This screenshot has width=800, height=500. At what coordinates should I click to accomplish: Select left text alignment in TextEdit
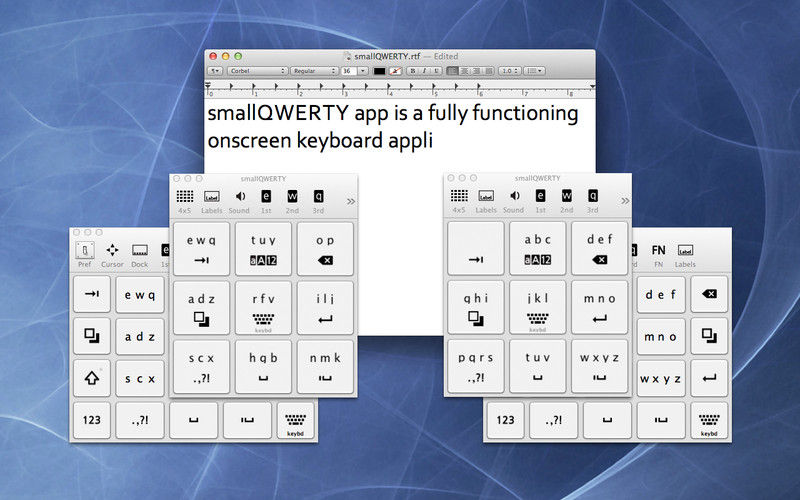(x=452, y=71)
